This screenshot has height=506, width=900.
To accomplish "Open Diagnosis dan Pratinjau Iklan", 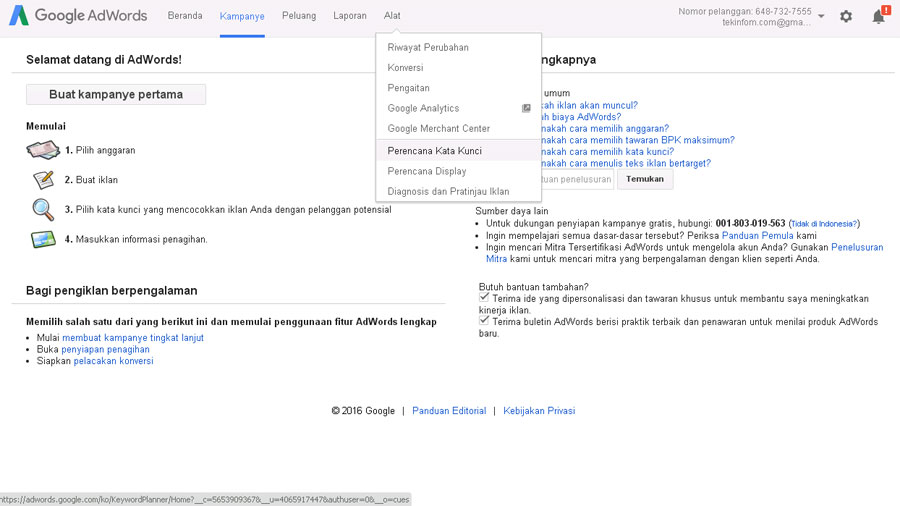I will click(x=459, y=192).
